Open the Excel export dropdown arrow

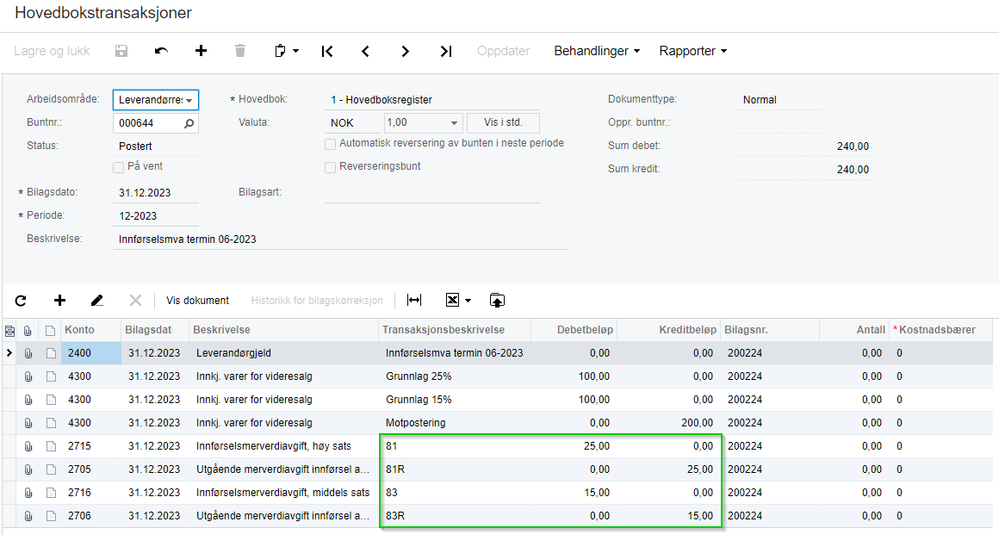pos(468,301)
